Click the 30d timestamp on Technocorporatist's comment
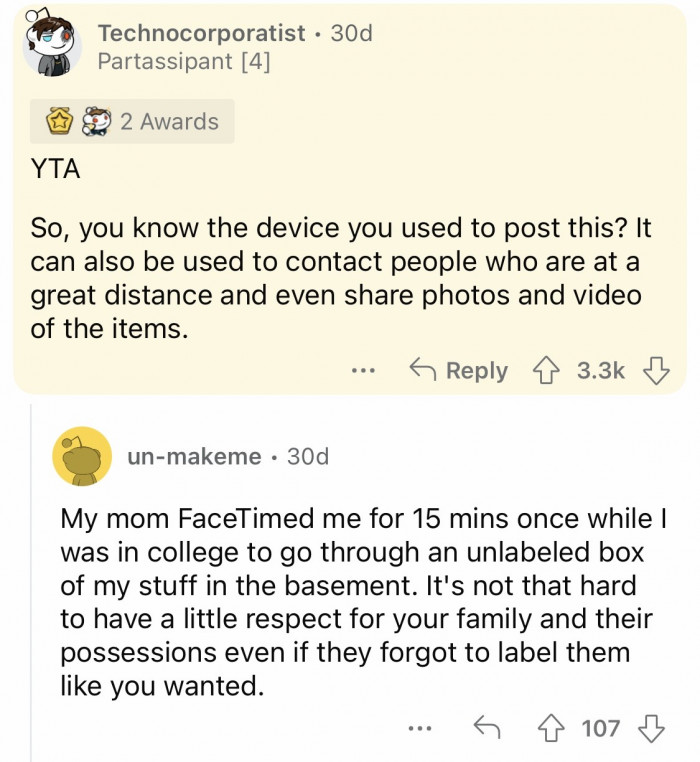 [x=351, y=33]
